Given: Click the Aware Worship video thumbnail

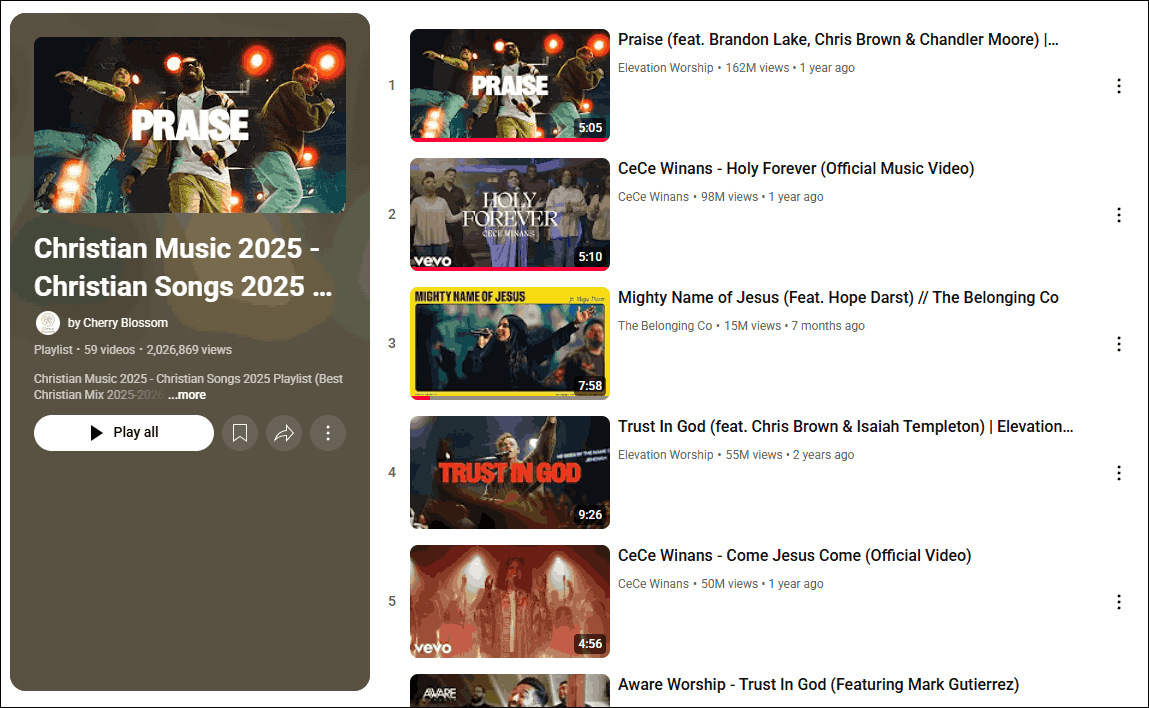Looking at the screenshot, I should (509, 690).
